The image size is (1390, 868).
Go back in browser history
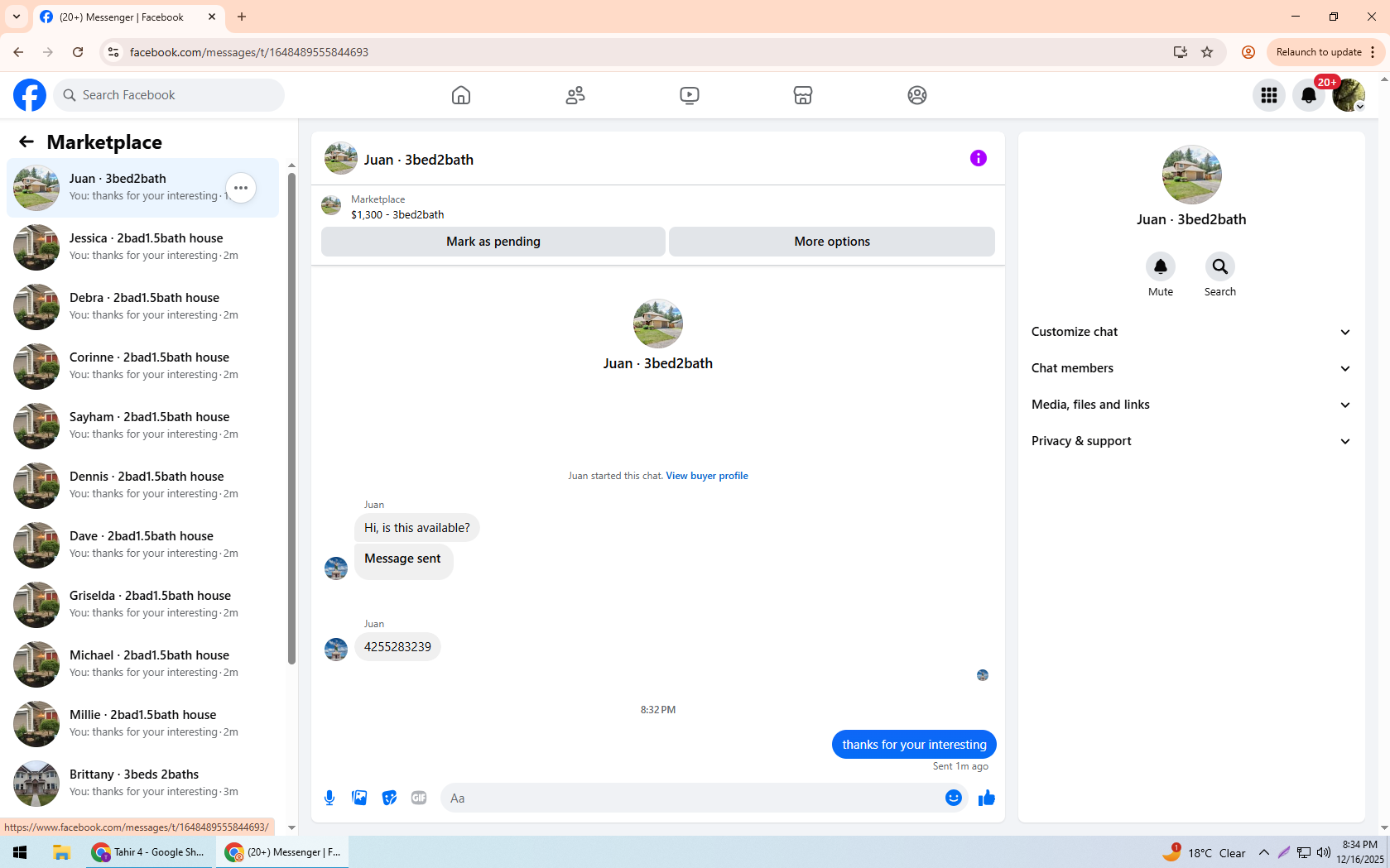pyautogui.click(x=18, y=52)
